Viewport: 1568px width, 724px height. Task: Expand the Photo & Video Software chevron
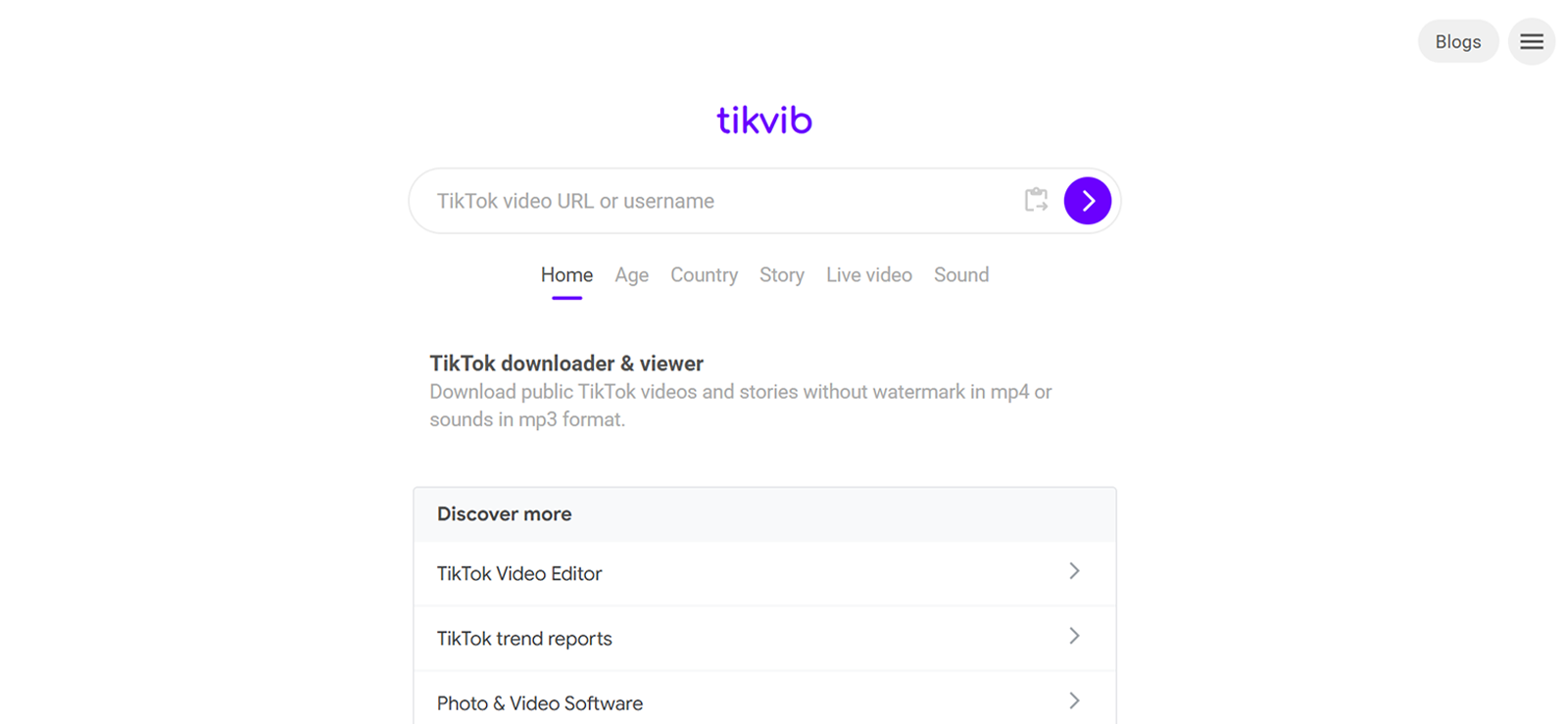click(1074, 700)
